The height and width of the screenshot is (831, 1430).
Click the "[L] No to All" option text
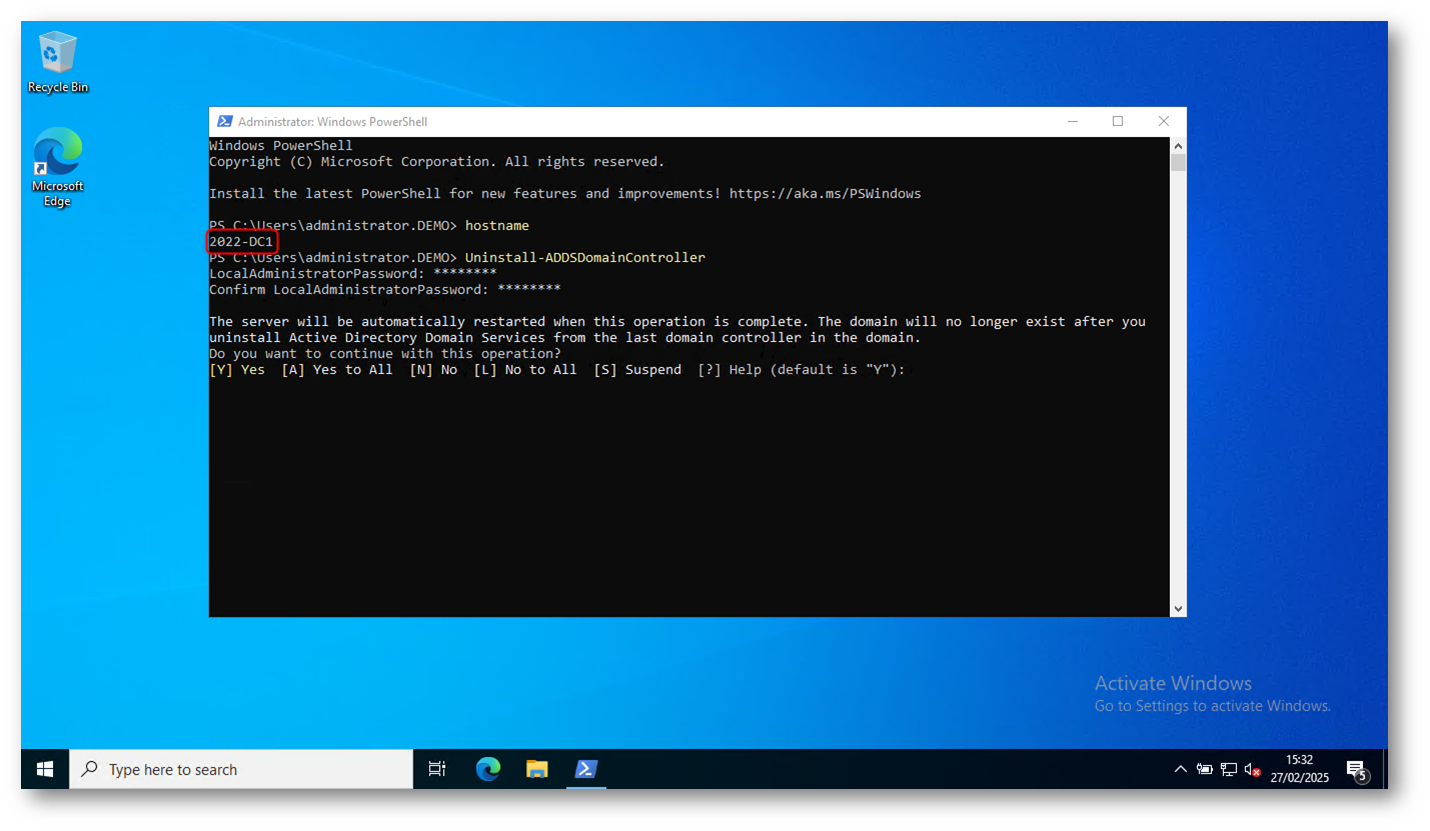(525, 370)
